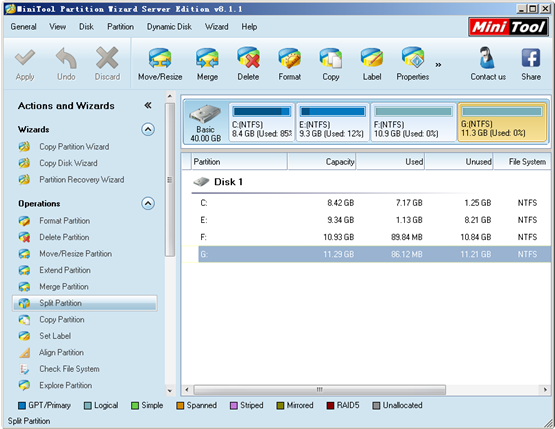Click the 89.84 MB used value
This screenshot has height=429, width=555.
click(x=407, y=237)
